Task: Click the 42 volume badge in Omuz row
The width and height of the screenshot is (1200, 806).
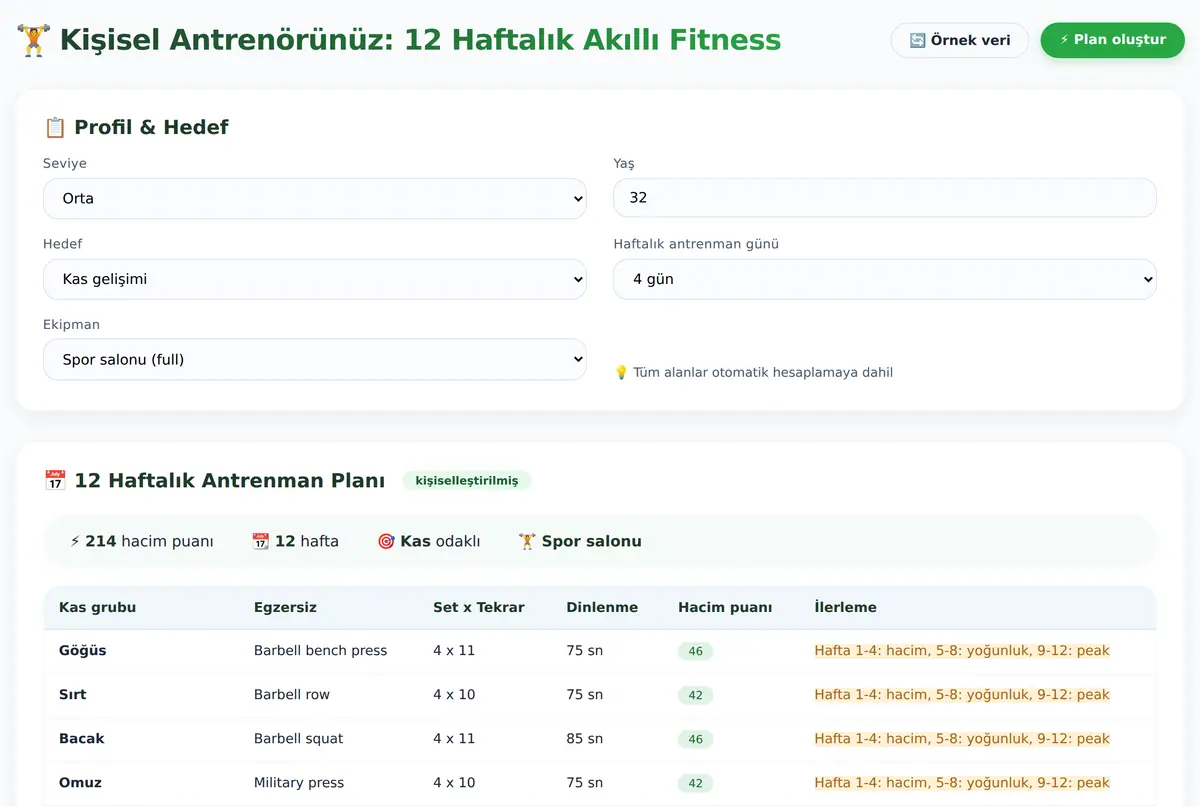Action: coord(695,783)
